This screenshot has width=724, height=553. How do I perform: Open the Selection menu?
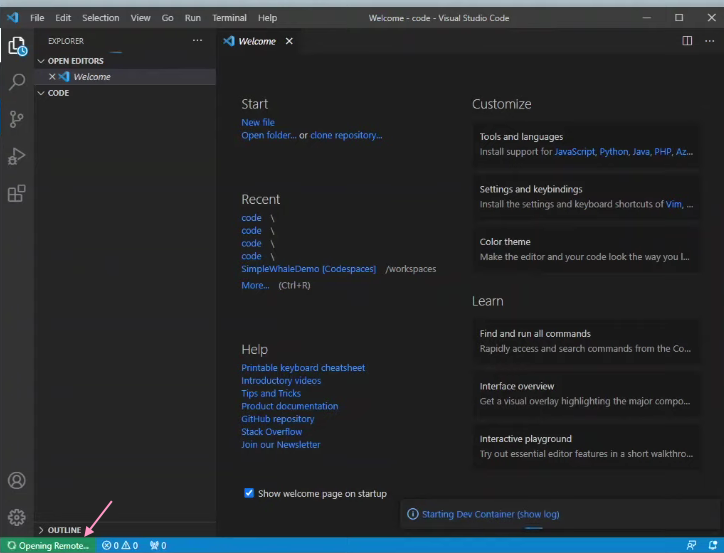click(x=101, y=18)
